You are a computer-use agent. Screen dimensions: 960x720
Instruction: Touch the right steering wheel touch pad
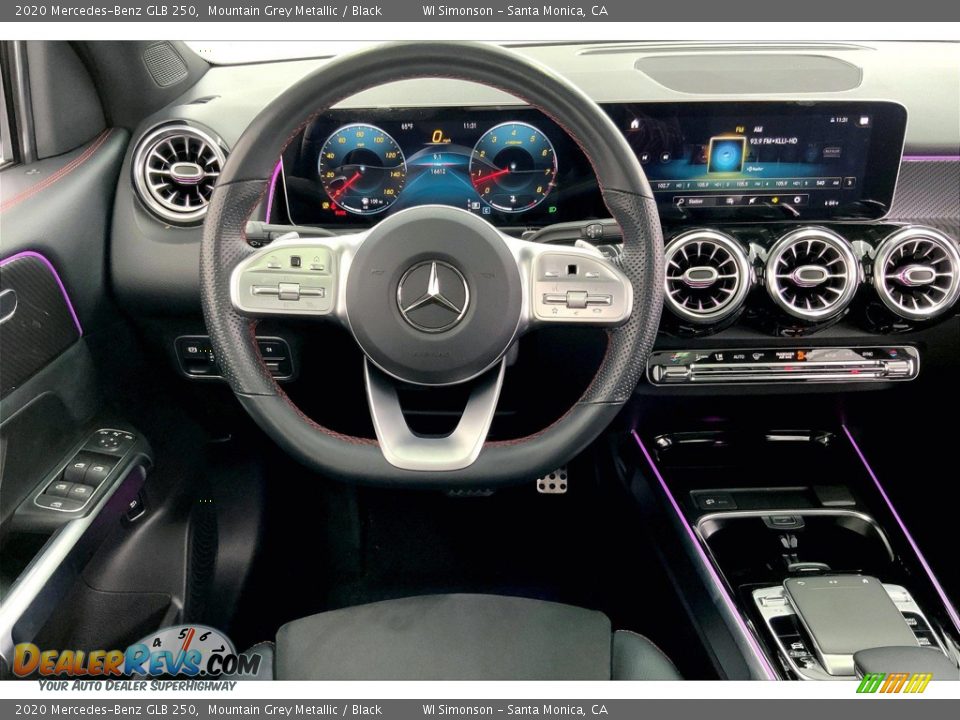tap(572, 269)
